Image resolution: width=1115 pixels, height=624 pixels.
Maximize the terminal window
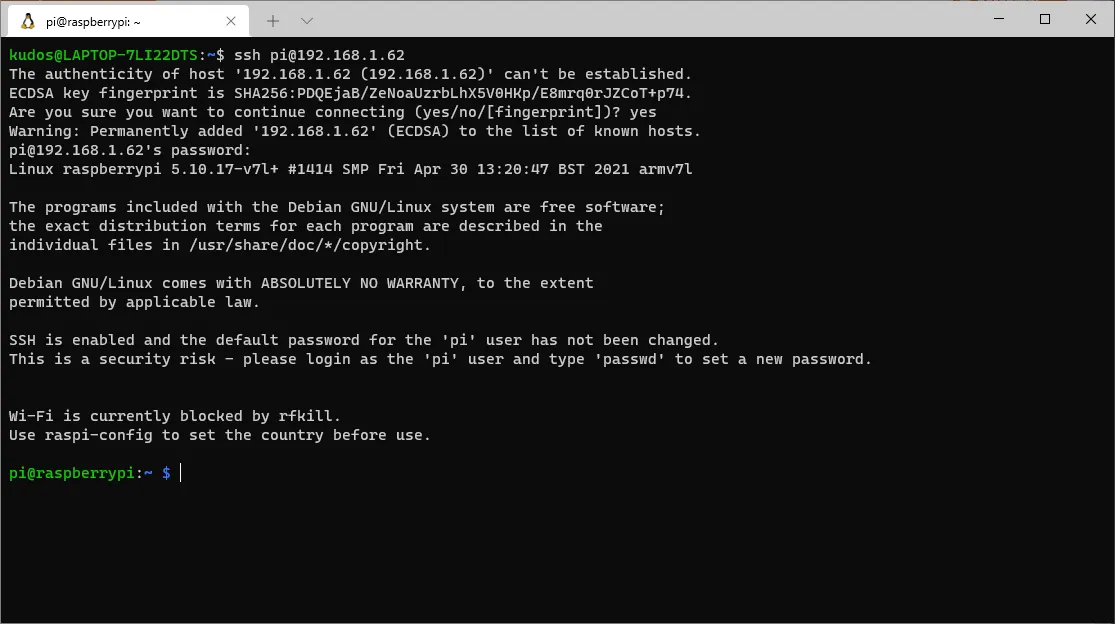coord(1045,19)
